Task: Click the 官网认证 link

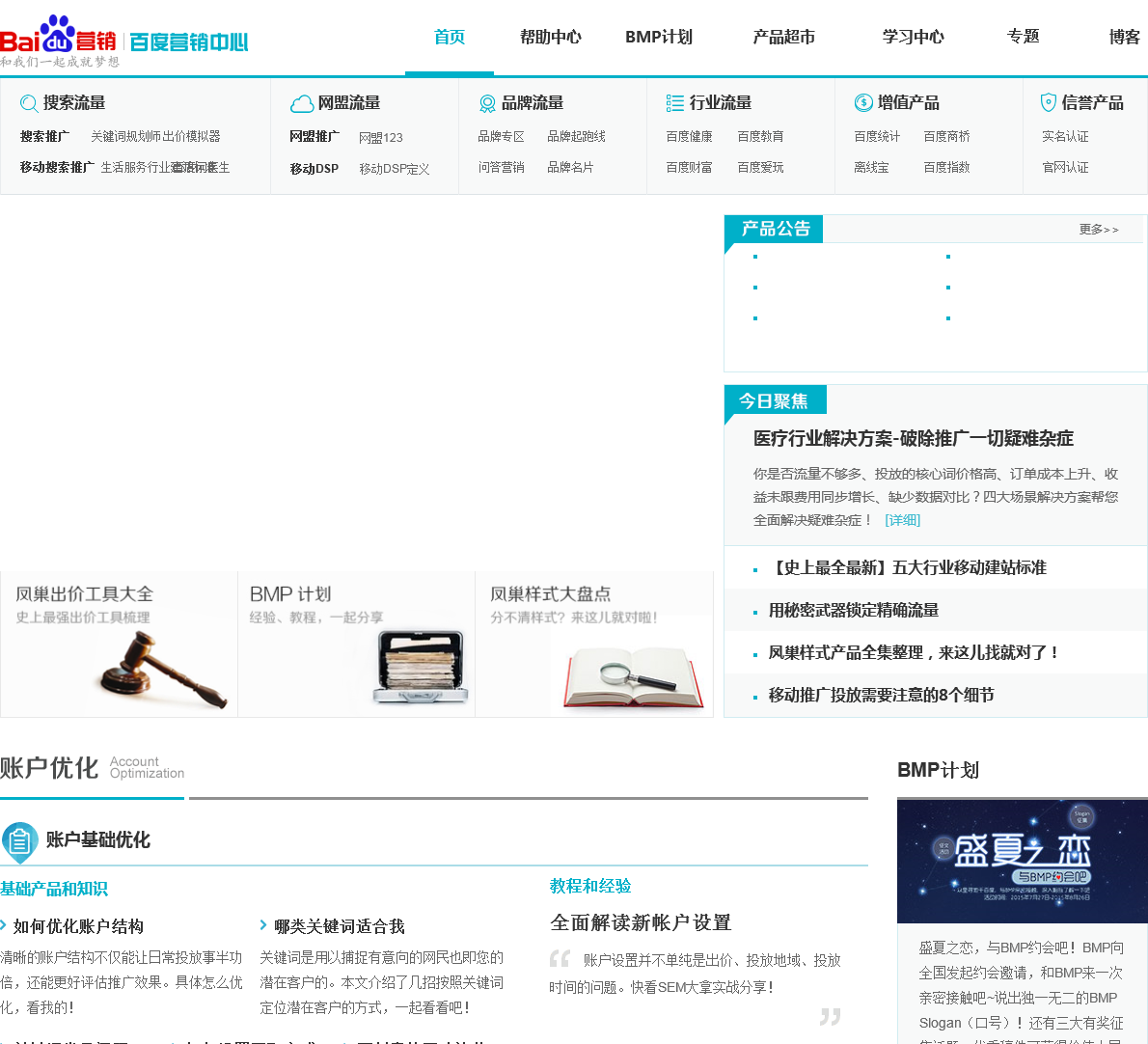Action: [x=1064, y=167]
